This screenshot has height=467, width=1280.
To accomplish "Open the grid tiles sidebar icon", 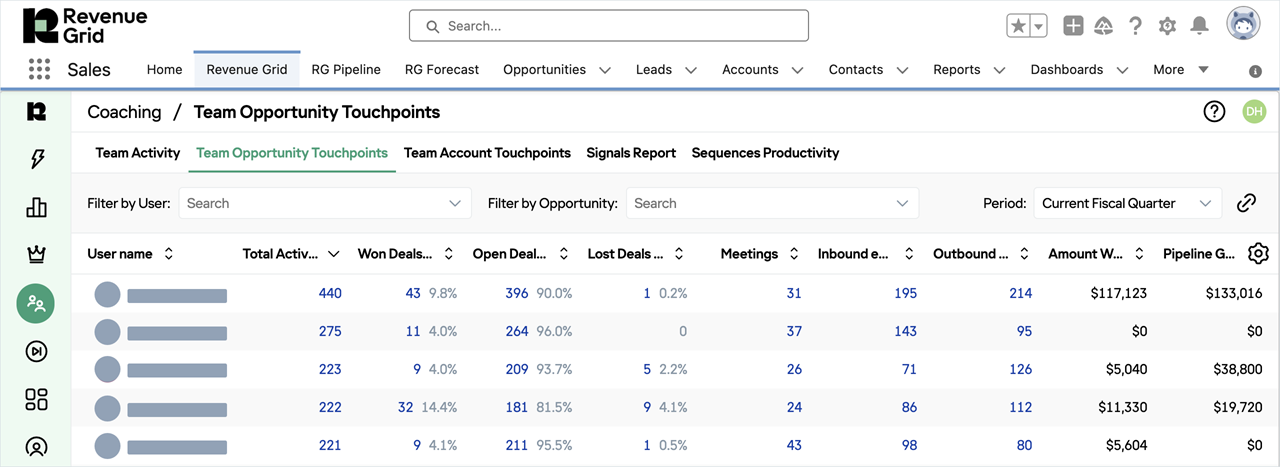I will pyautogui.click(x=37, y=399).
